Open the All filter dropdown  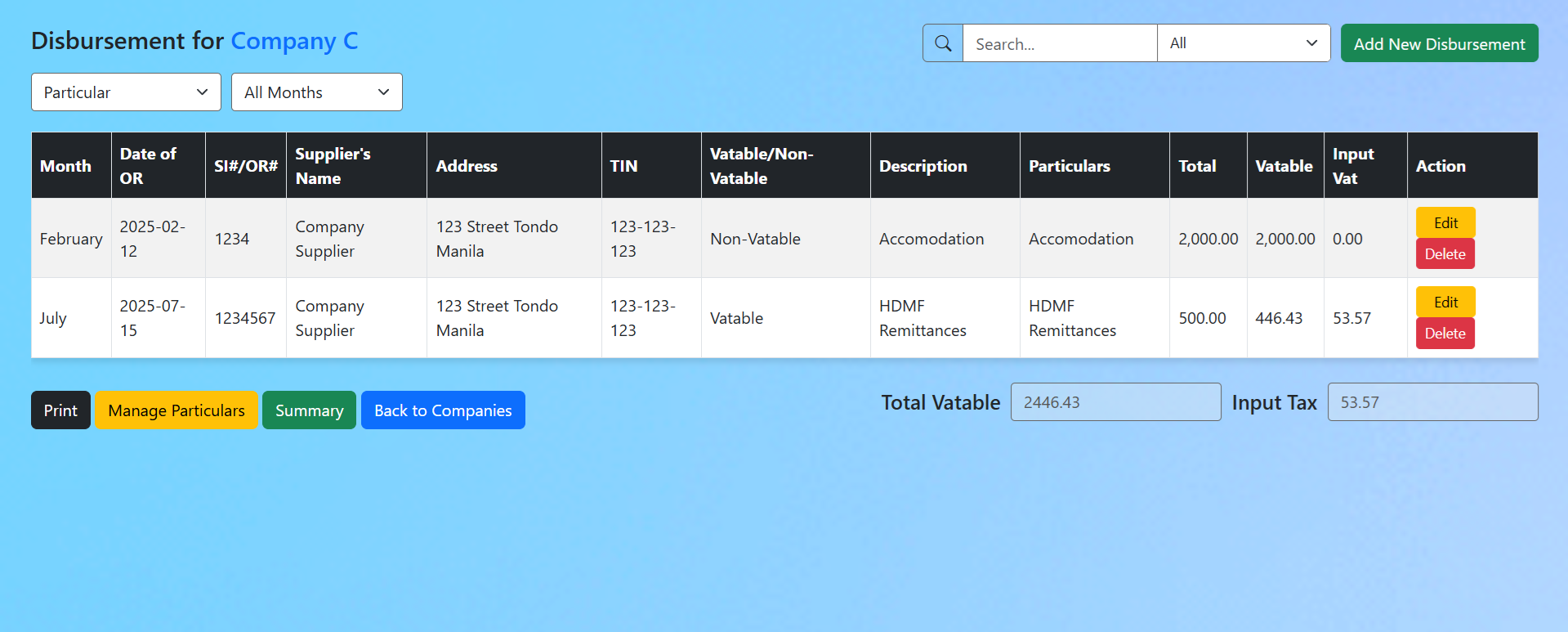click(x=1243, y=43)
